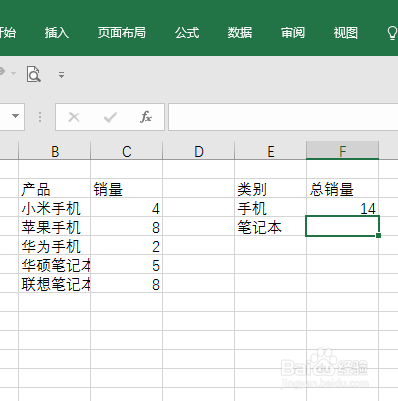
Task: Select column D header
Action: (199, 151)
